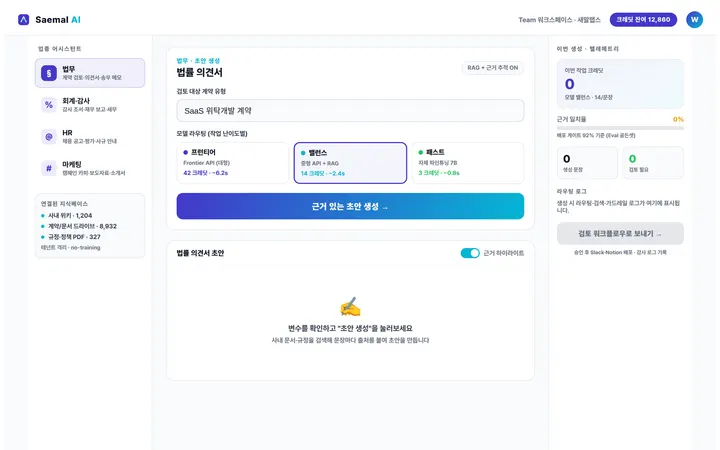720x450 pixels.
Task: Click the 크레딧 잔여 12,860 badge
Action: point(643,19)
